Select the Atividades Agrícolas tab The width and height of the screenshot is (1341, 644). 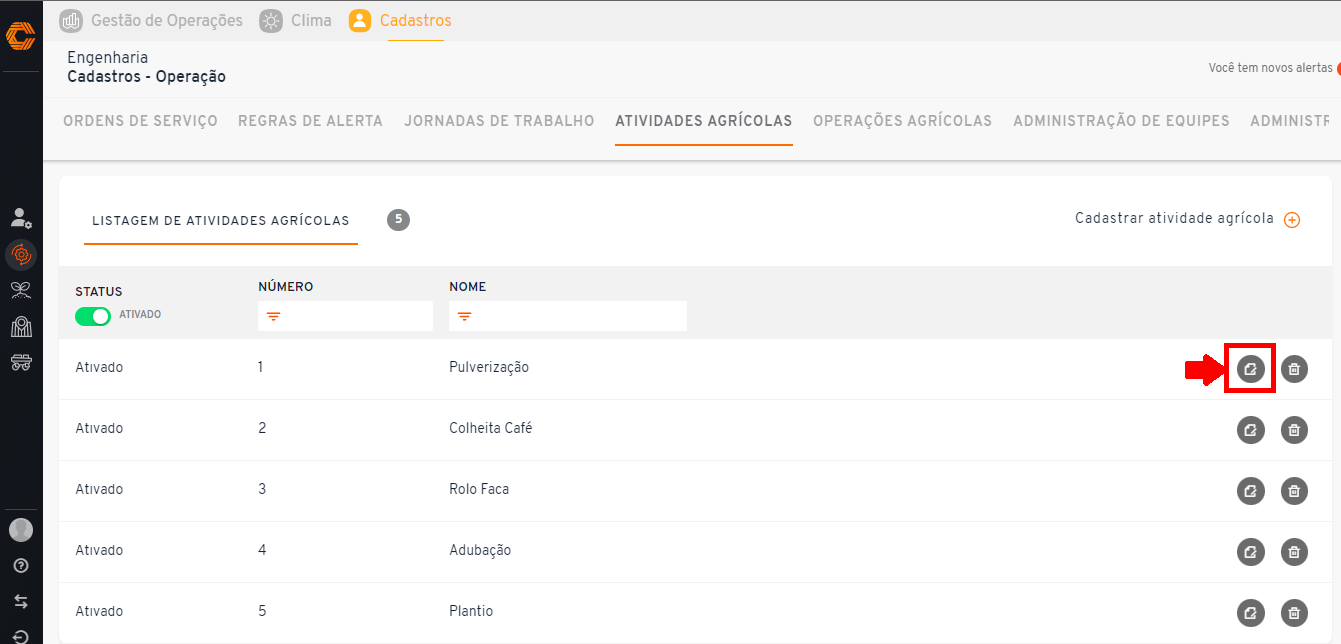(x=704, y=121)
